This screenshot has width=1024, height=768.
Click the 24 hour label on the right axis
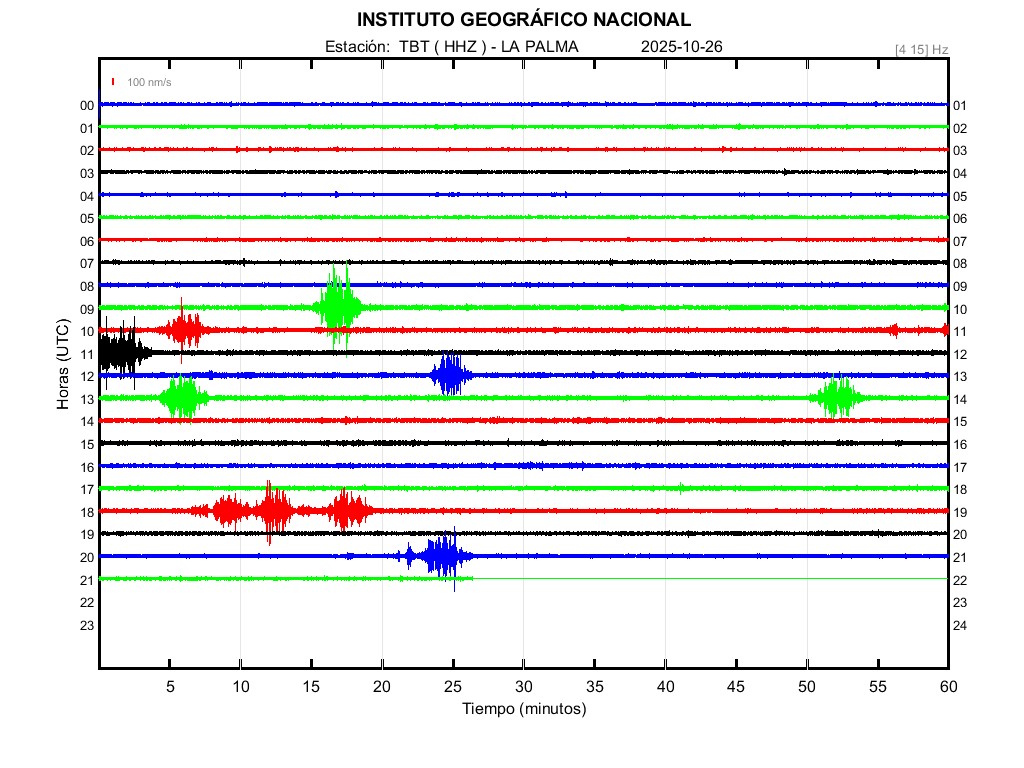tap(959, 625)
